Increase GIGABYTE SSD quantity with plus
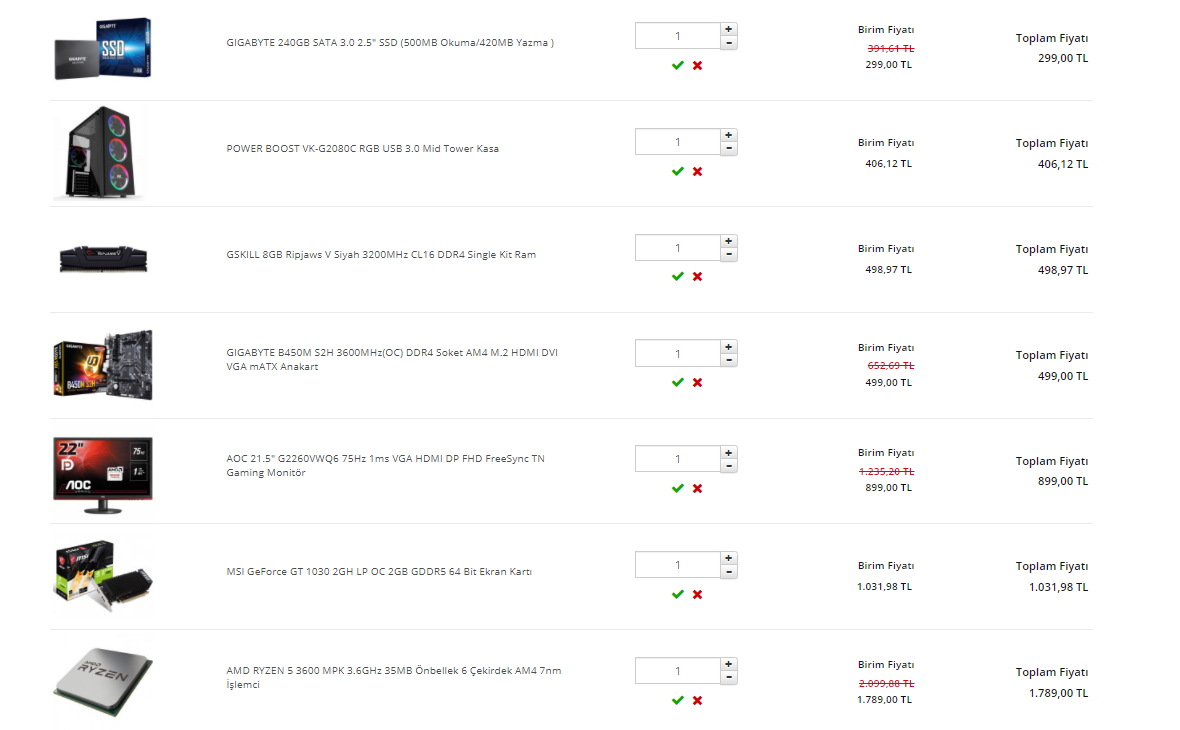Screen dimensions: 1180x730 coord(728,29)
